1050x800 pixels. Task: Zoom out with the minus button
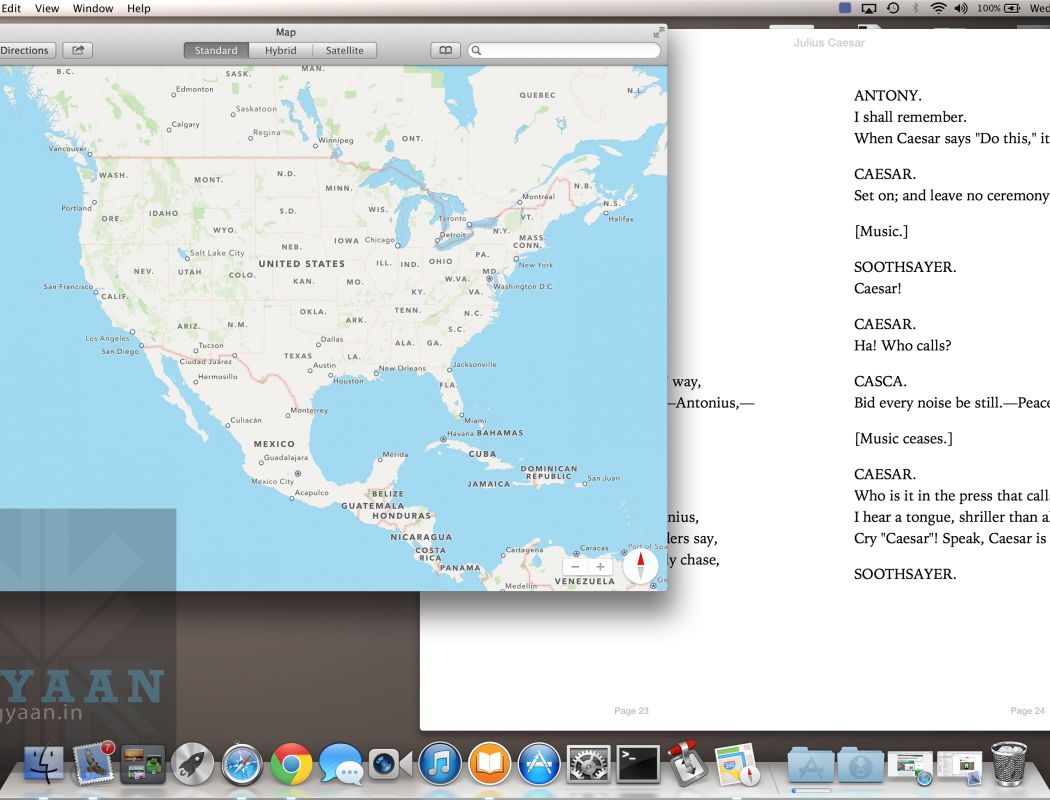pyautogui.click(x=575, y=567)
